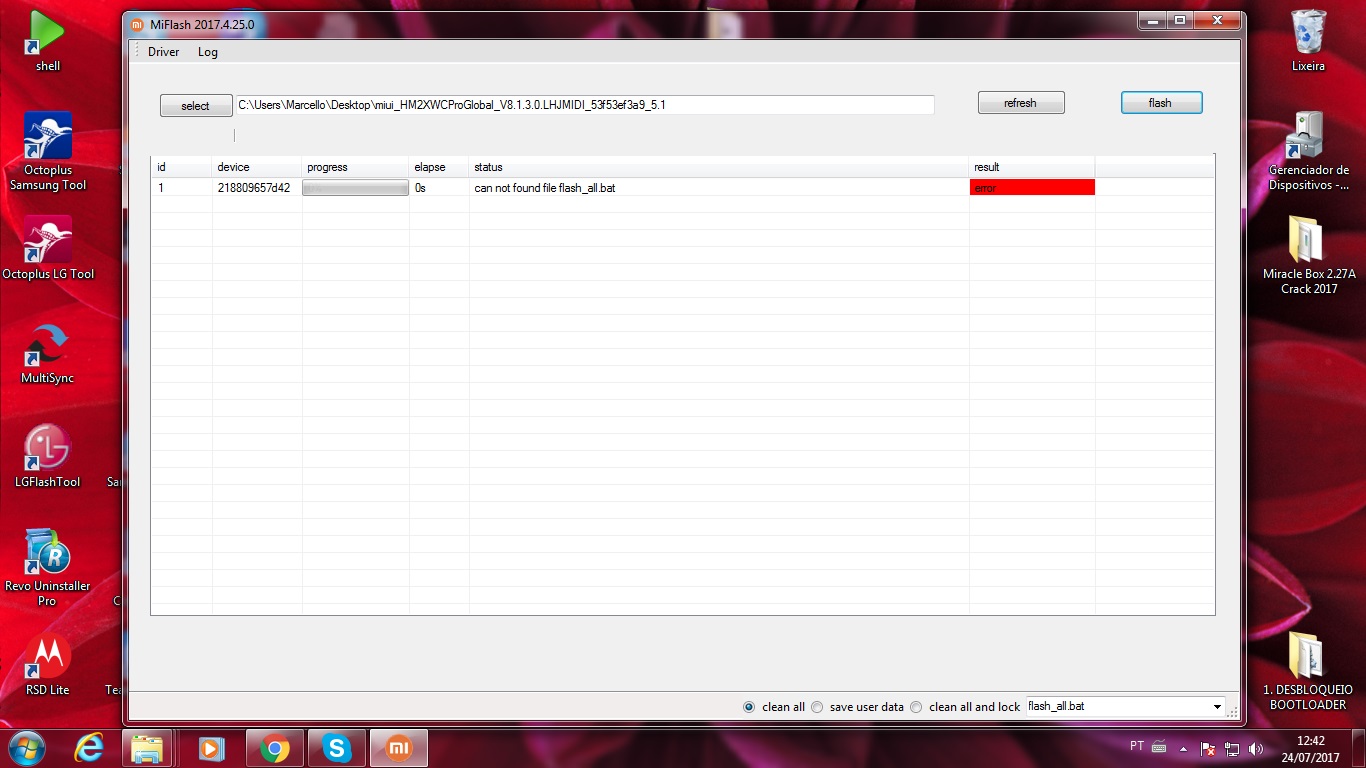Show hidden tray icons arrow
This screenshot has height=768, width=1366.
(x=1184, y=748)
